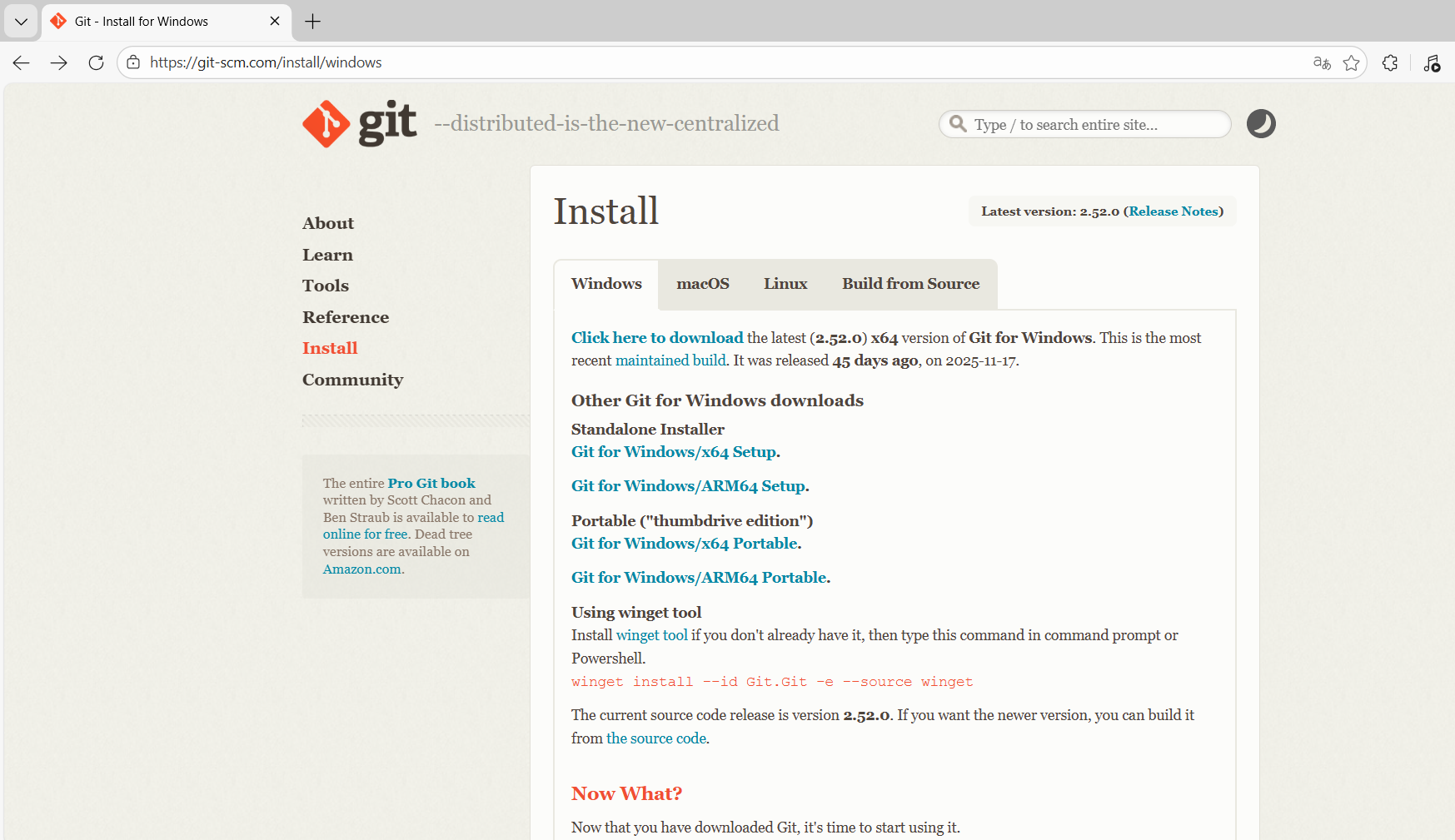Open the Pro Git book link
The image size is (1455, 840).
coord(431,483)
